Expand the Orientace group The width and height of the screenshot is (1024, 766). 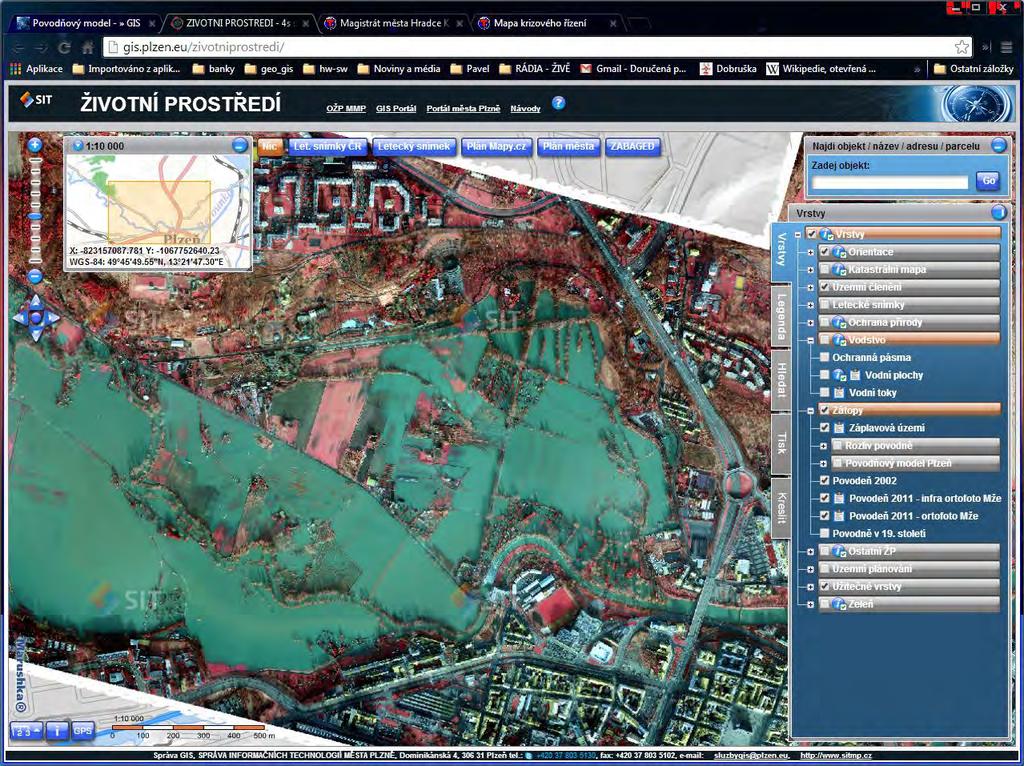point(810,252)
